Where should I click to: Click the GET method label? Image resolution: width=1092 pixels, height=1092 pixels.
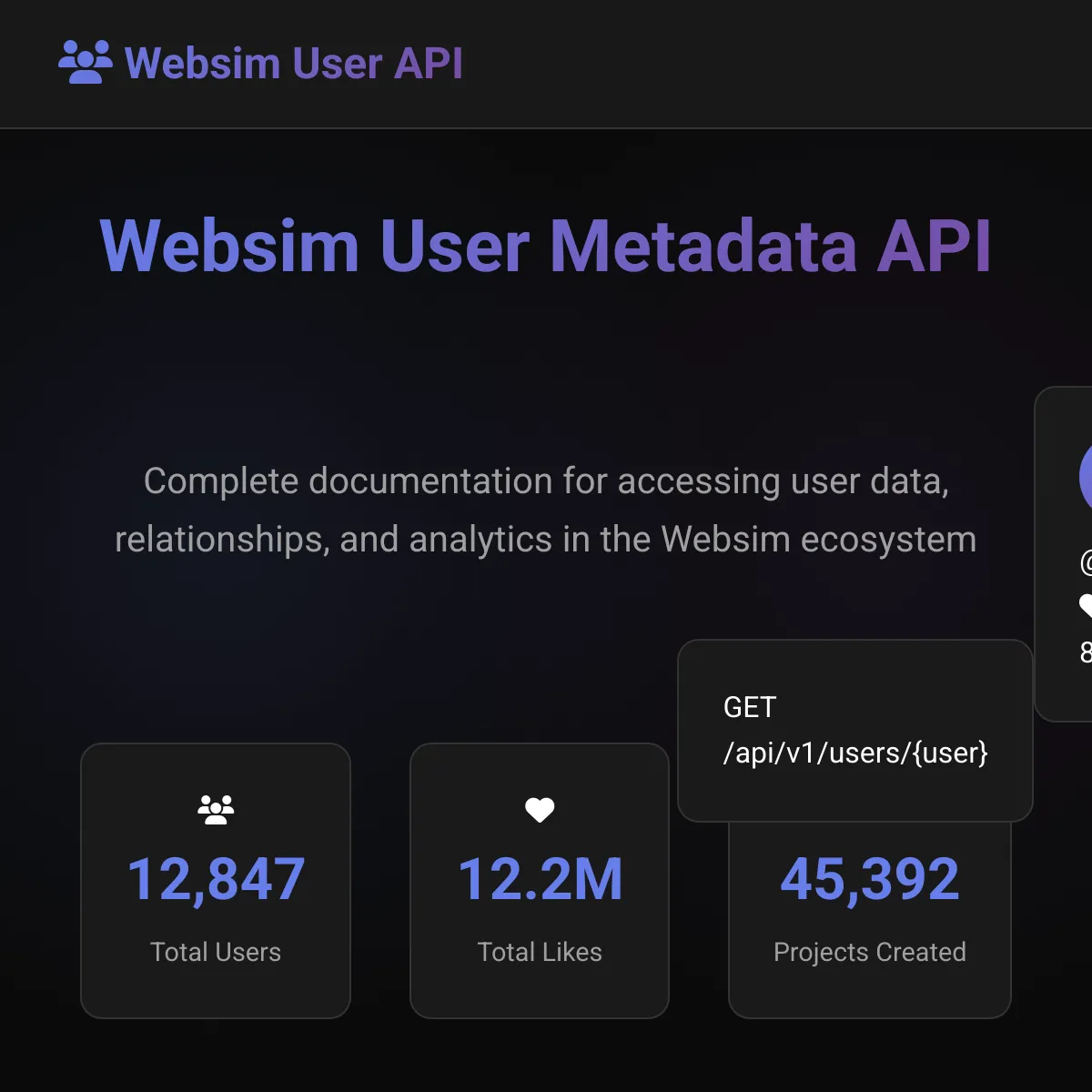749,707
